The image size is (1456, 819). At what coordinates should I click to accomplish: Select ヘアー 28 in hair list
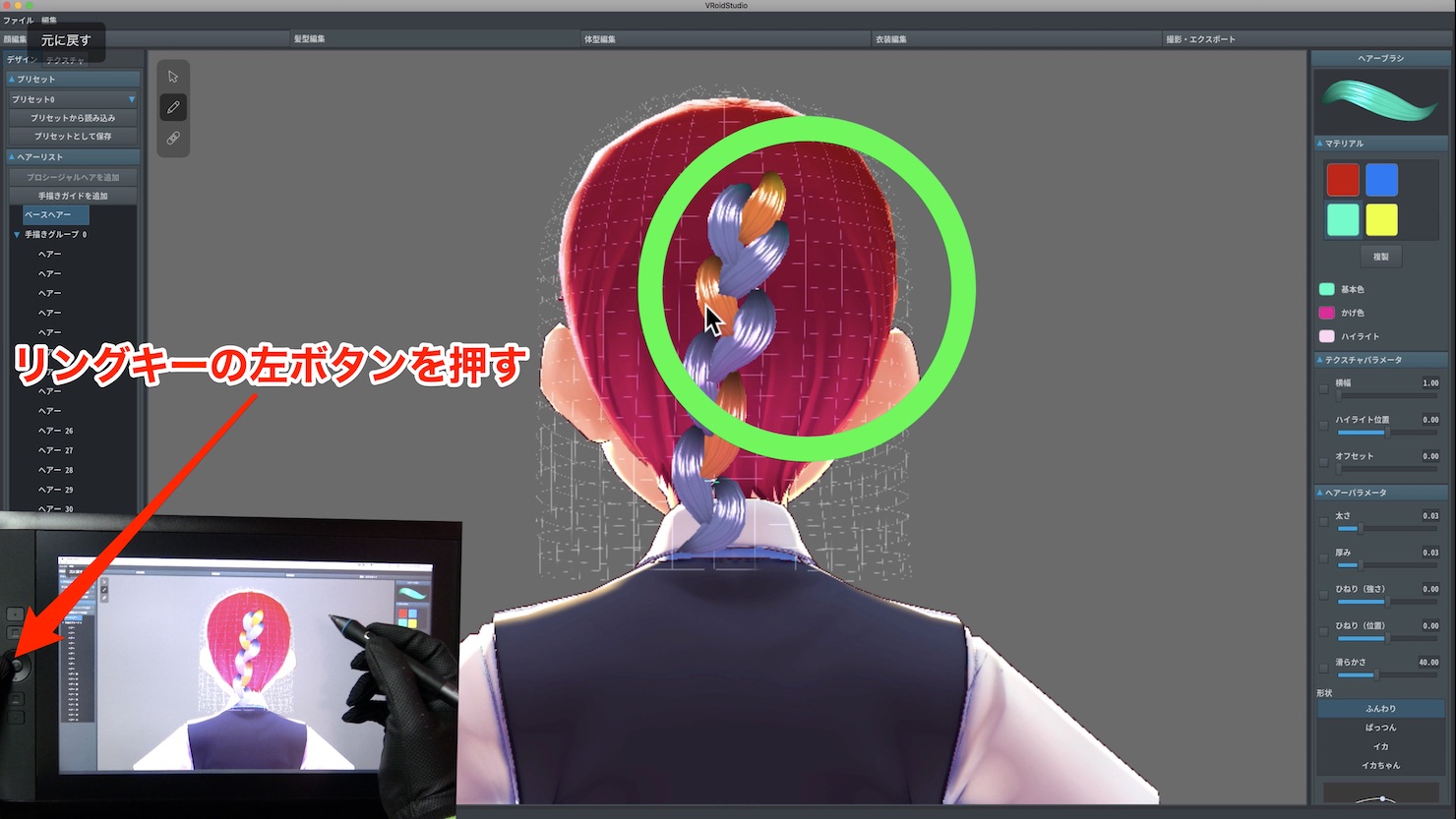tap(56, 470)
